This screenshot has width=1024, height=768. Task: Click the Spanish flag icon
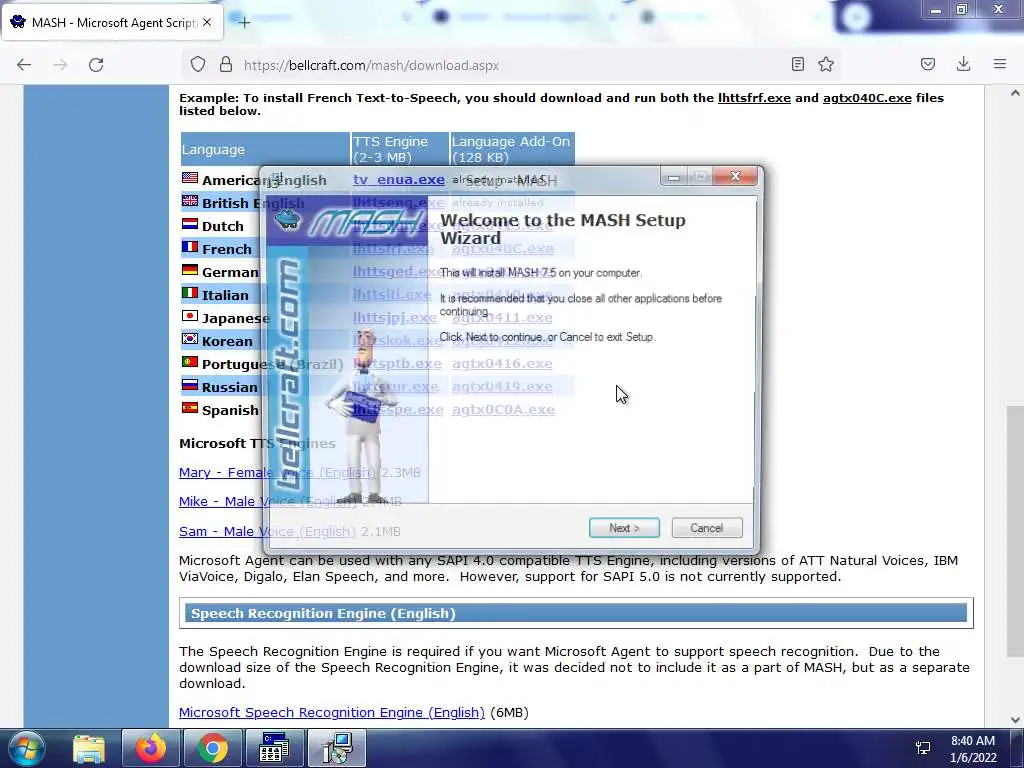(x=190, y=408)
